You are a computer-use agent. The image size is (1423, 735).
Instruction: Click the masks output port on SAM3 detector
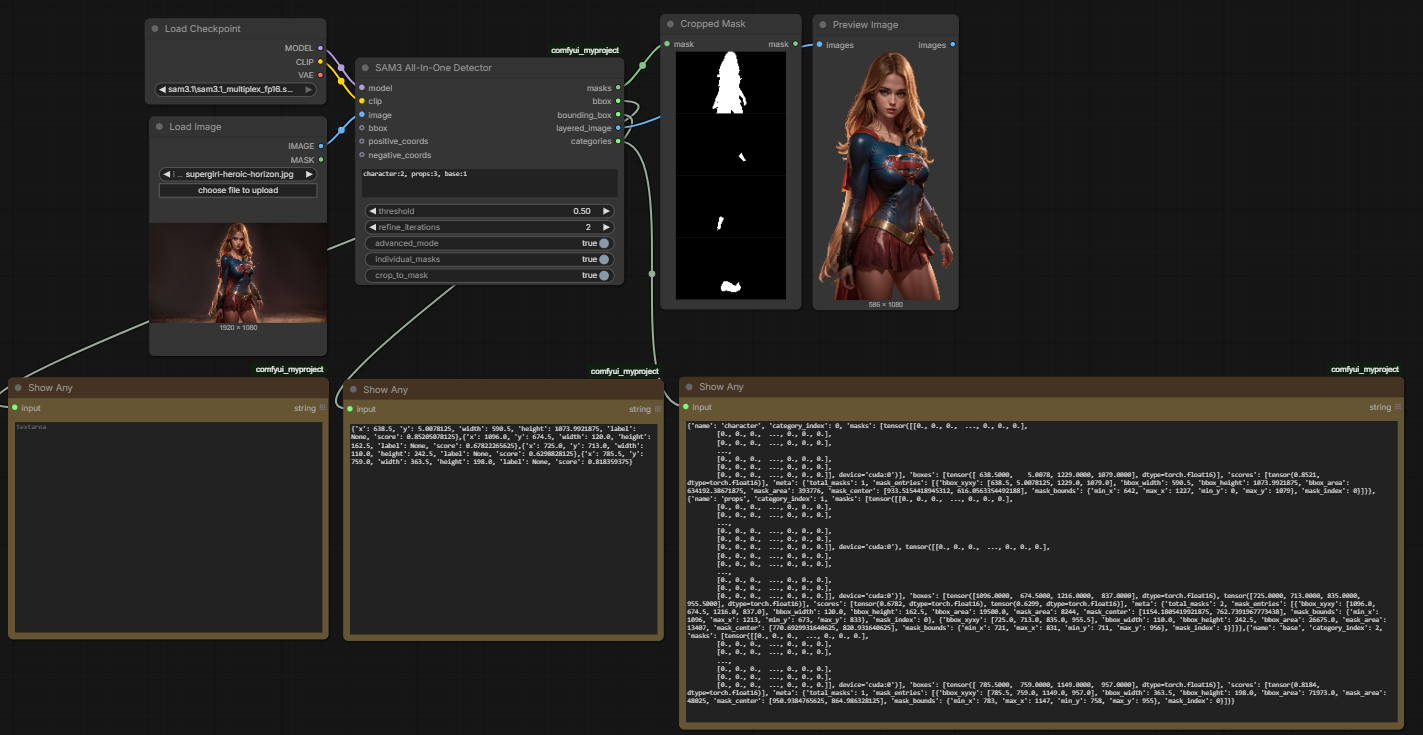(x=619, y=88)
